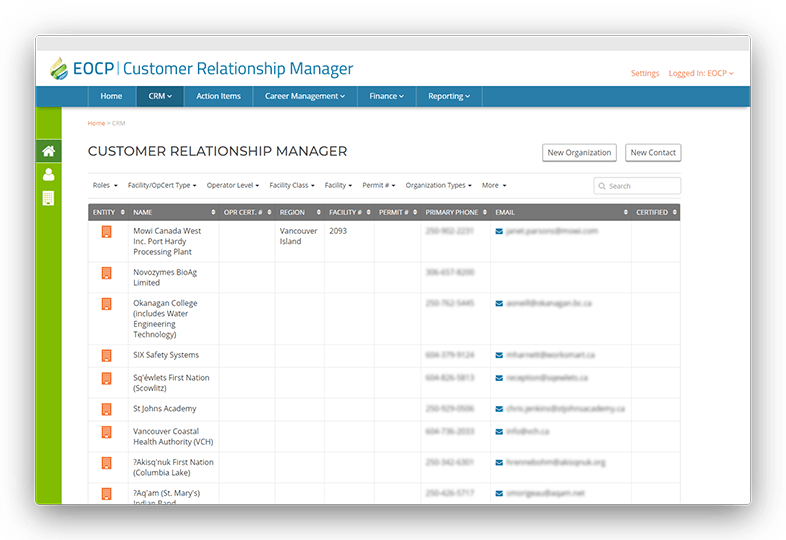Image resolution: width=786 pixels, height=540 pixels.
Task: Click entity icon for Novozymes BioAg Limited
Action: click(106, 273)
